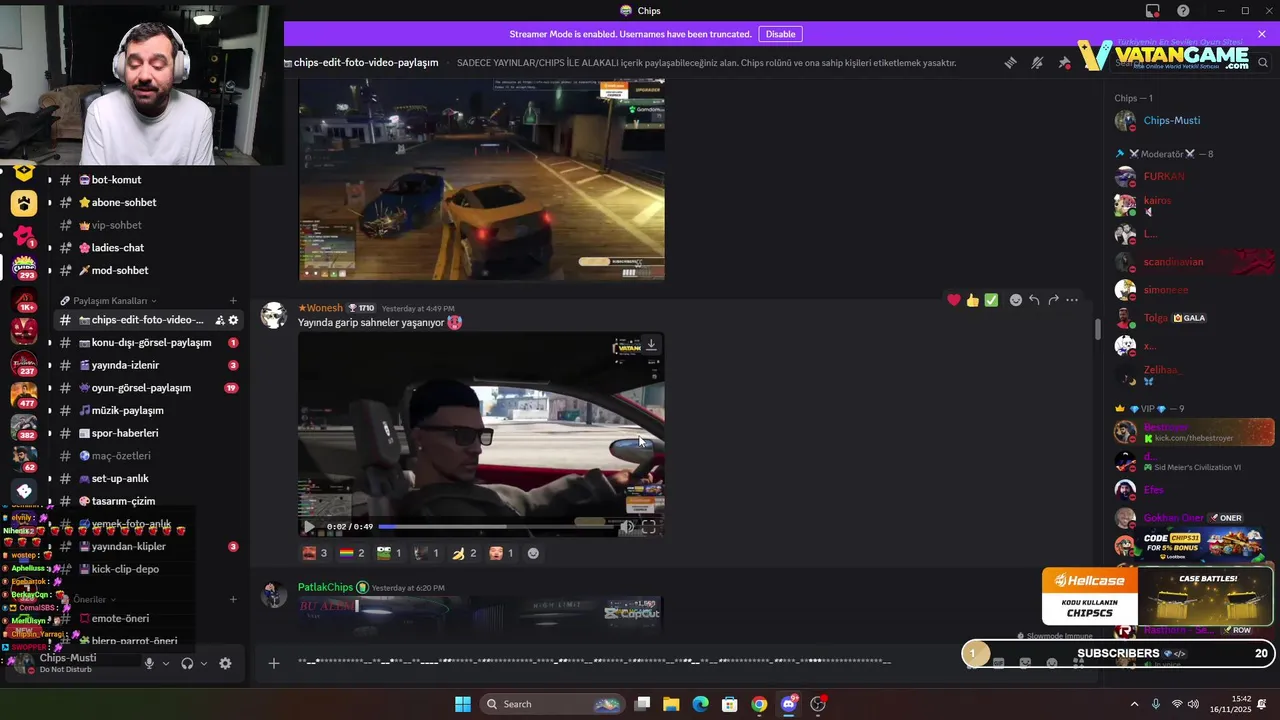This screenshot has width=1280, height=720.
Task: Edit chips-edit-foto-video channel gear icon
Action: tap(233, 320)
